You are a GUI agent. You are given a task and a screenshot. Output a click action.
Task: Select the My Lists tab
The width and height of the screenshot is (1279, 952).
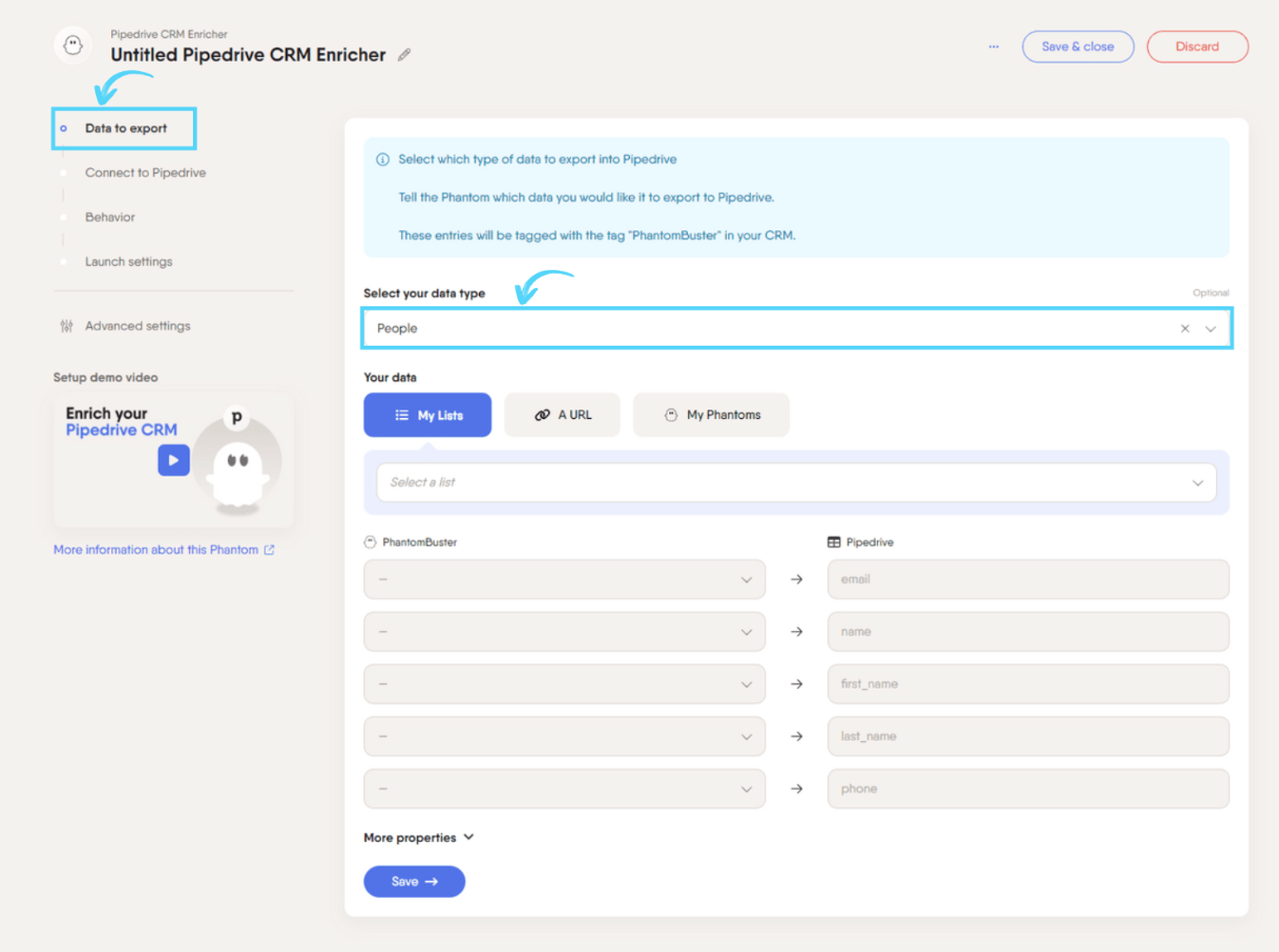[x=428, y=415]
